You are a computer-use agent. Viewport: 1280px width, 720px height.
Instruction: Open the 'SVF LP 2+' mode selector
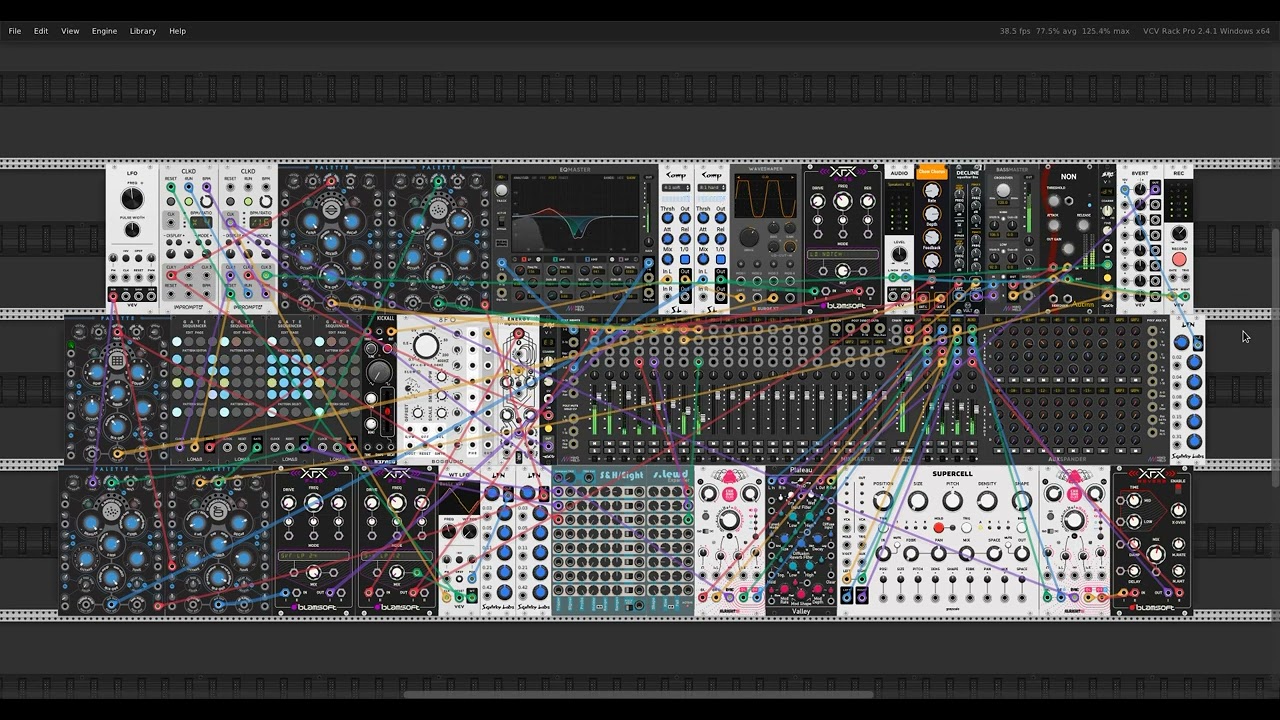click(x=314, y=555)
